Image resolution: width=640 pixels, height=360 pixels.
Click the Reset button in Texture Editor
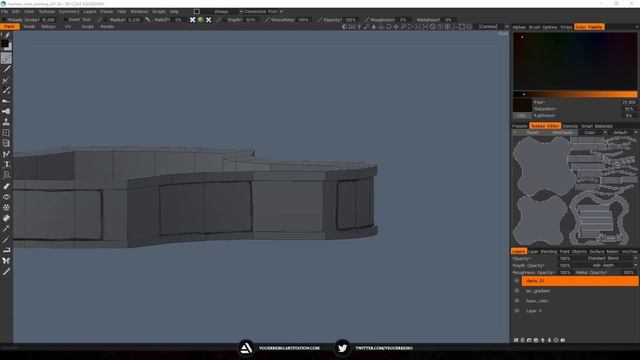click(x=532, y=133)
